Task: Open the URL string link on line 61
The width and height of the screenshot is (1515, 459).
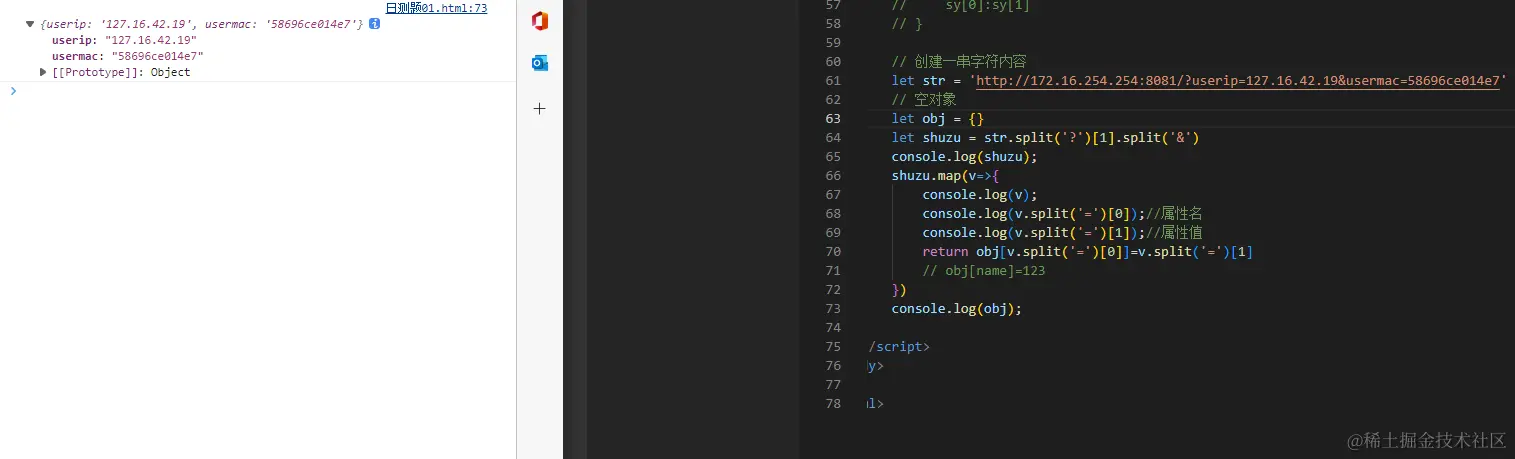Action: pyautogui.click(x=1237, y=81)
